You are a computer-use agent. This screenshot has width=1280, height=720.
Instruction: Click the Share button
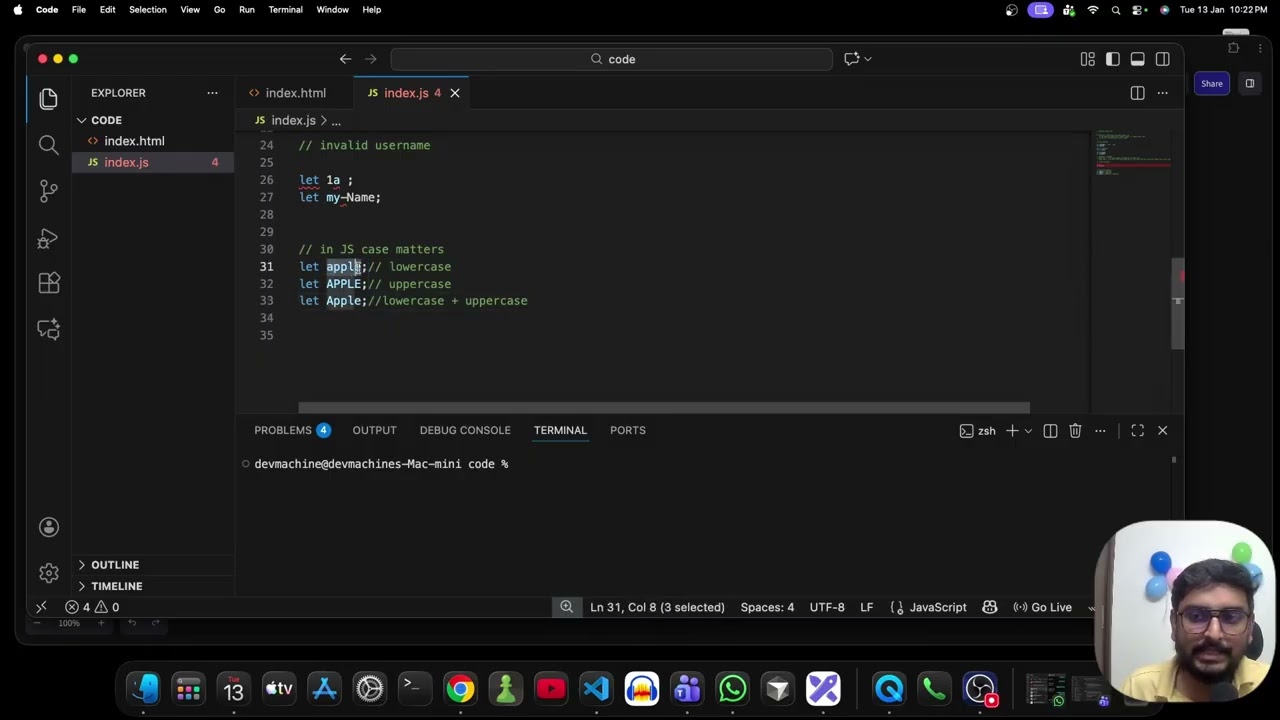1211,84
